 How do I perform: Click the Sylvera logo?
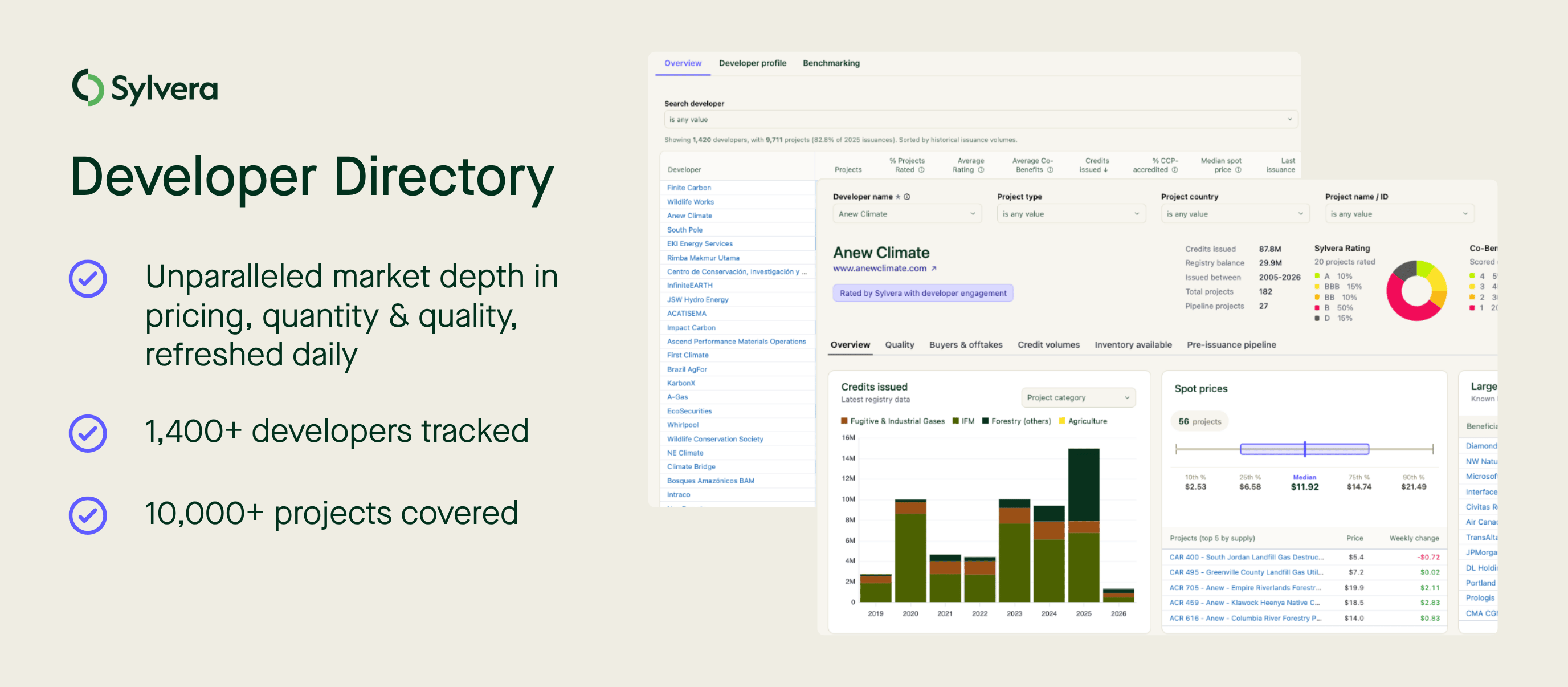pyautogui.click(x=145, y=88)
